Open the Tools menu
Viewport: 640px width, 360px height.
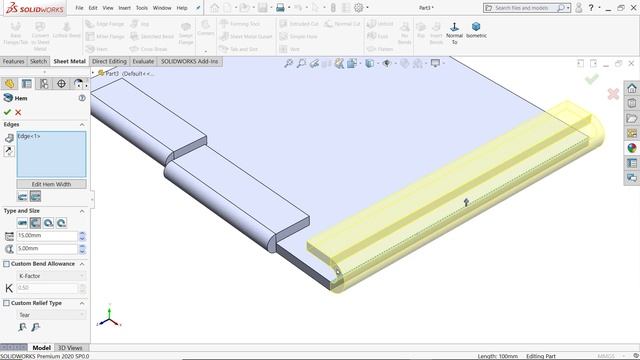[142, 8]
